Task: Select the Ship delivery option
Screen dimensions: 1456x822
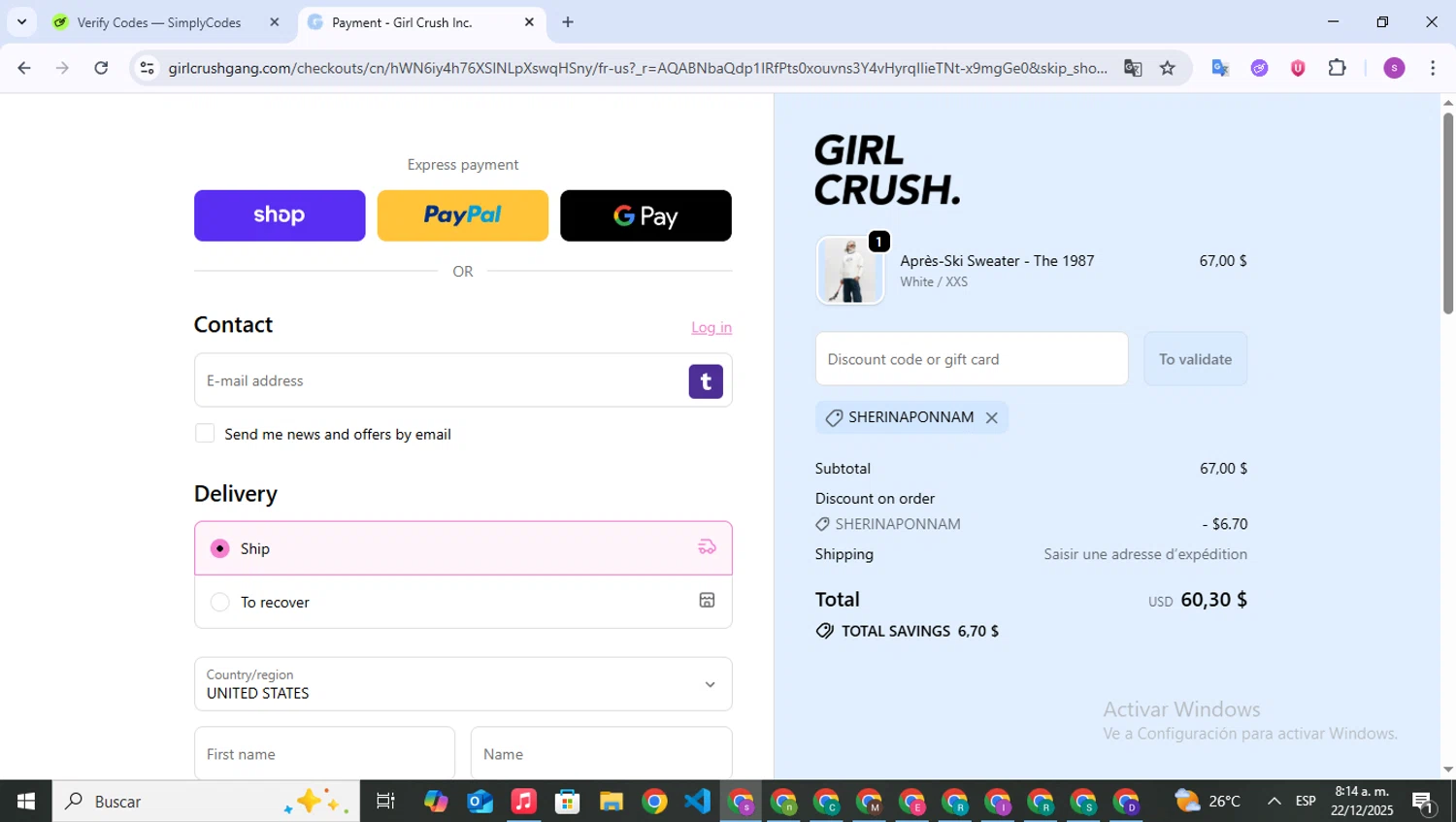Action: (x=463, y=548)
